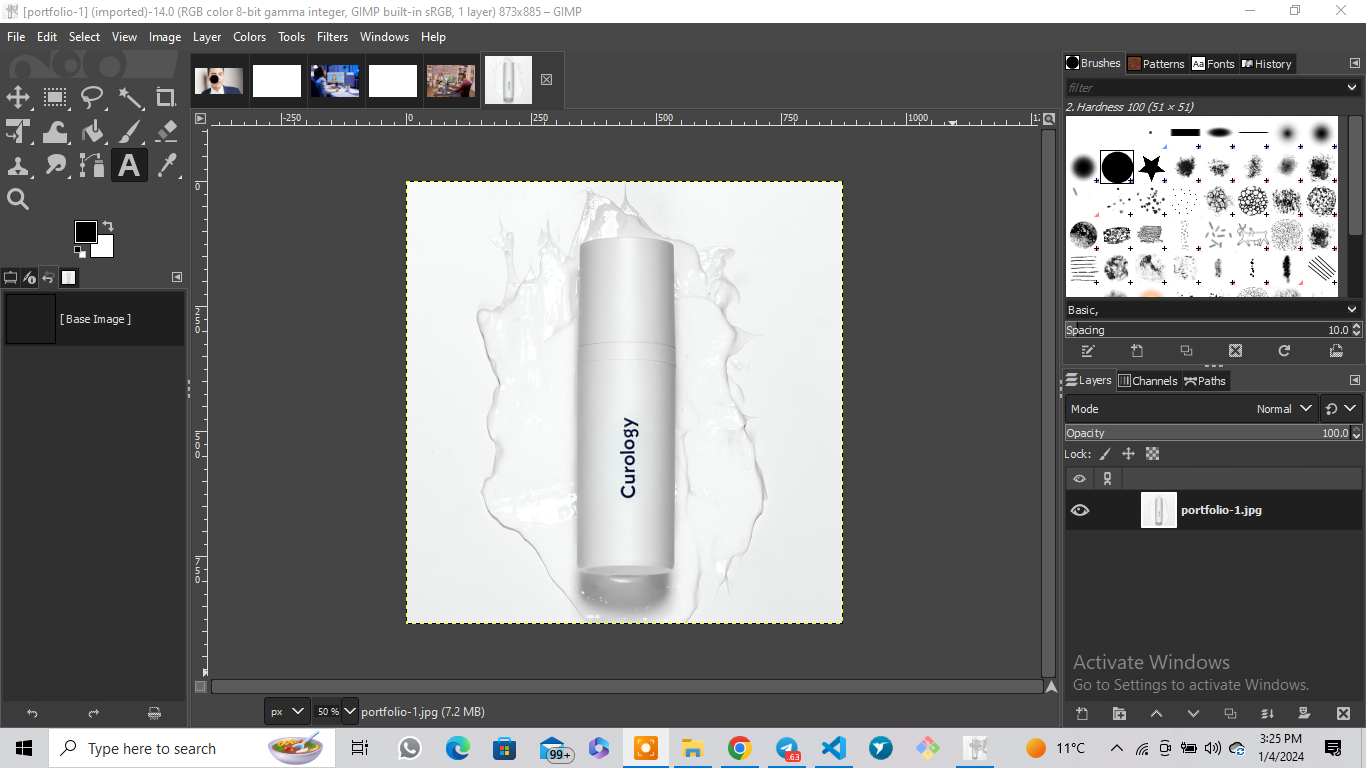This screenshot has width=1366, height=768.
Task: Swap foreground and background colors
Action: [107, 226]
